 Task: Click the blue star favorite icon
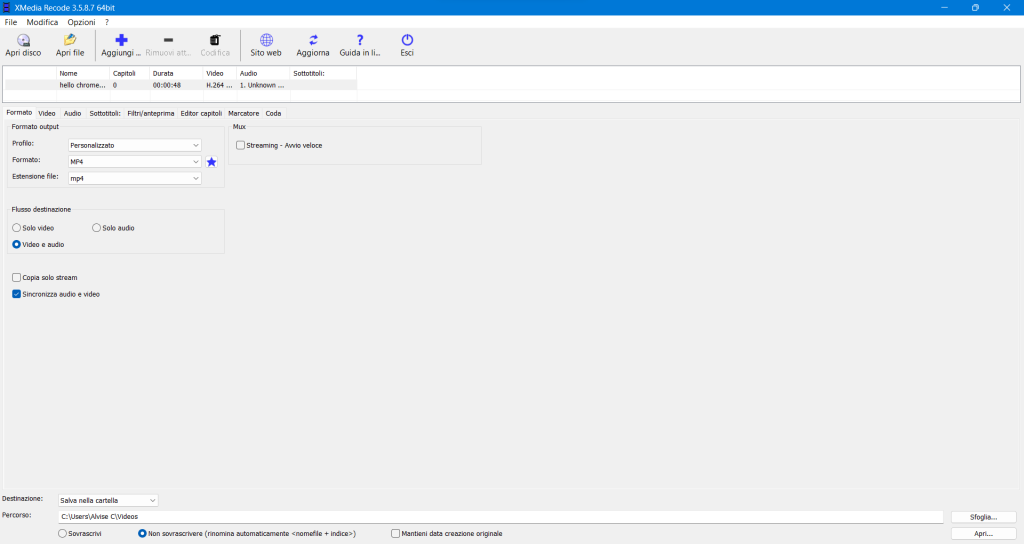coord(211,162)
